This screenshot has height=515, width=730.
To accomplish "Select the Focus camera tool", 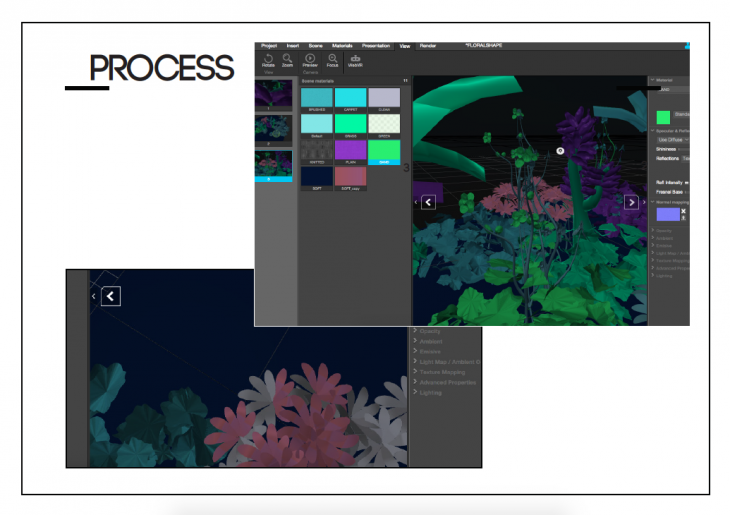I will [333, 60].
